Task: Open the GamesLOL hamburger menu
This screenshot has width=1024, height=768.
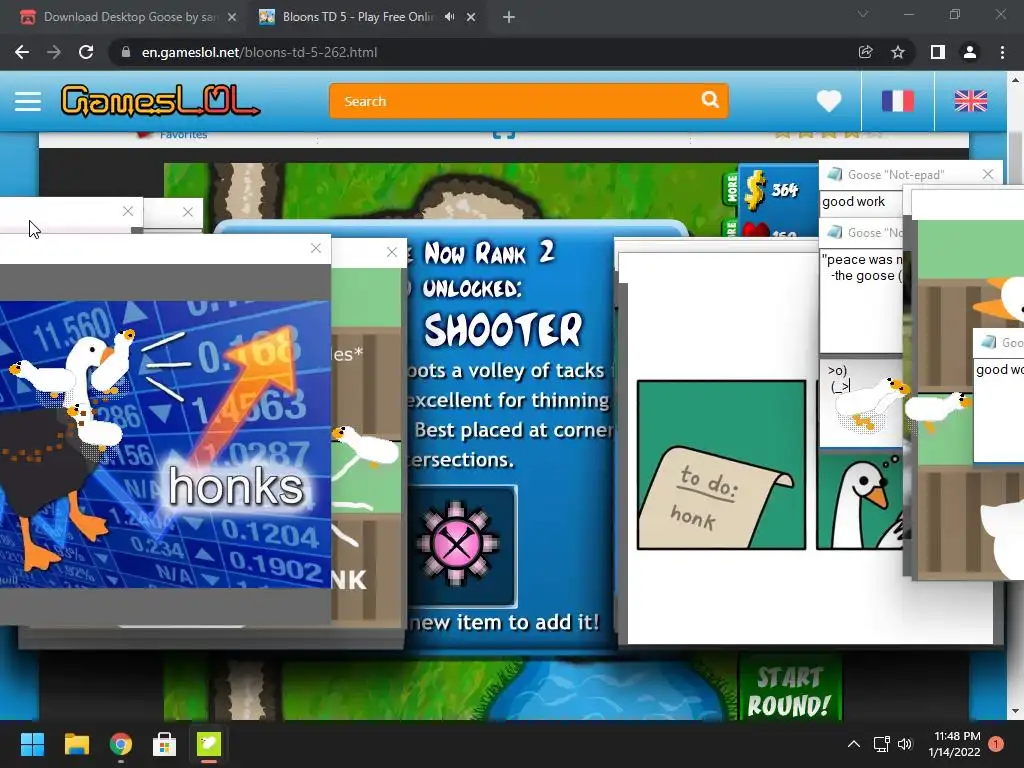Action: (x=27, y=101)
